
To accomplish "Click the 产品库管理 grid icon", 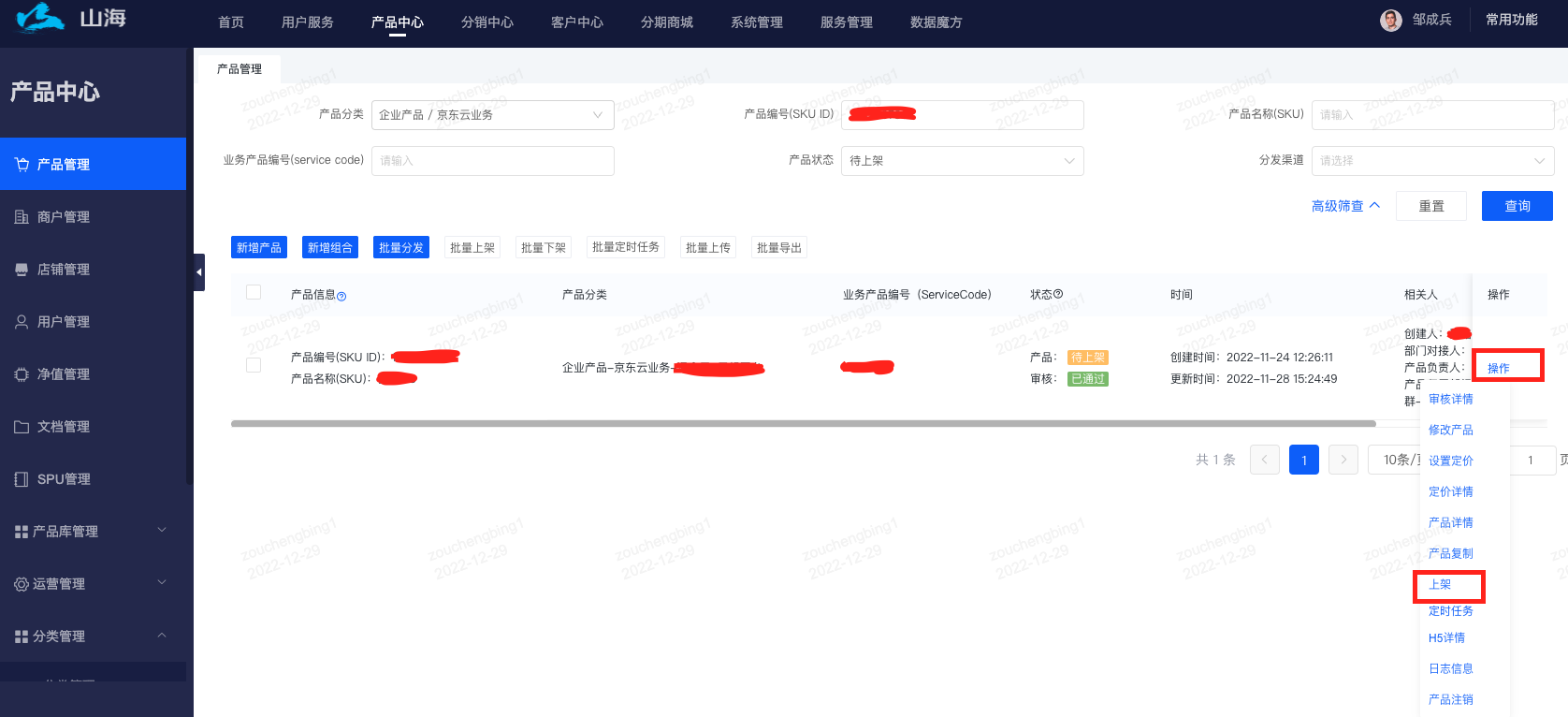I will click(x=22, y=532).
